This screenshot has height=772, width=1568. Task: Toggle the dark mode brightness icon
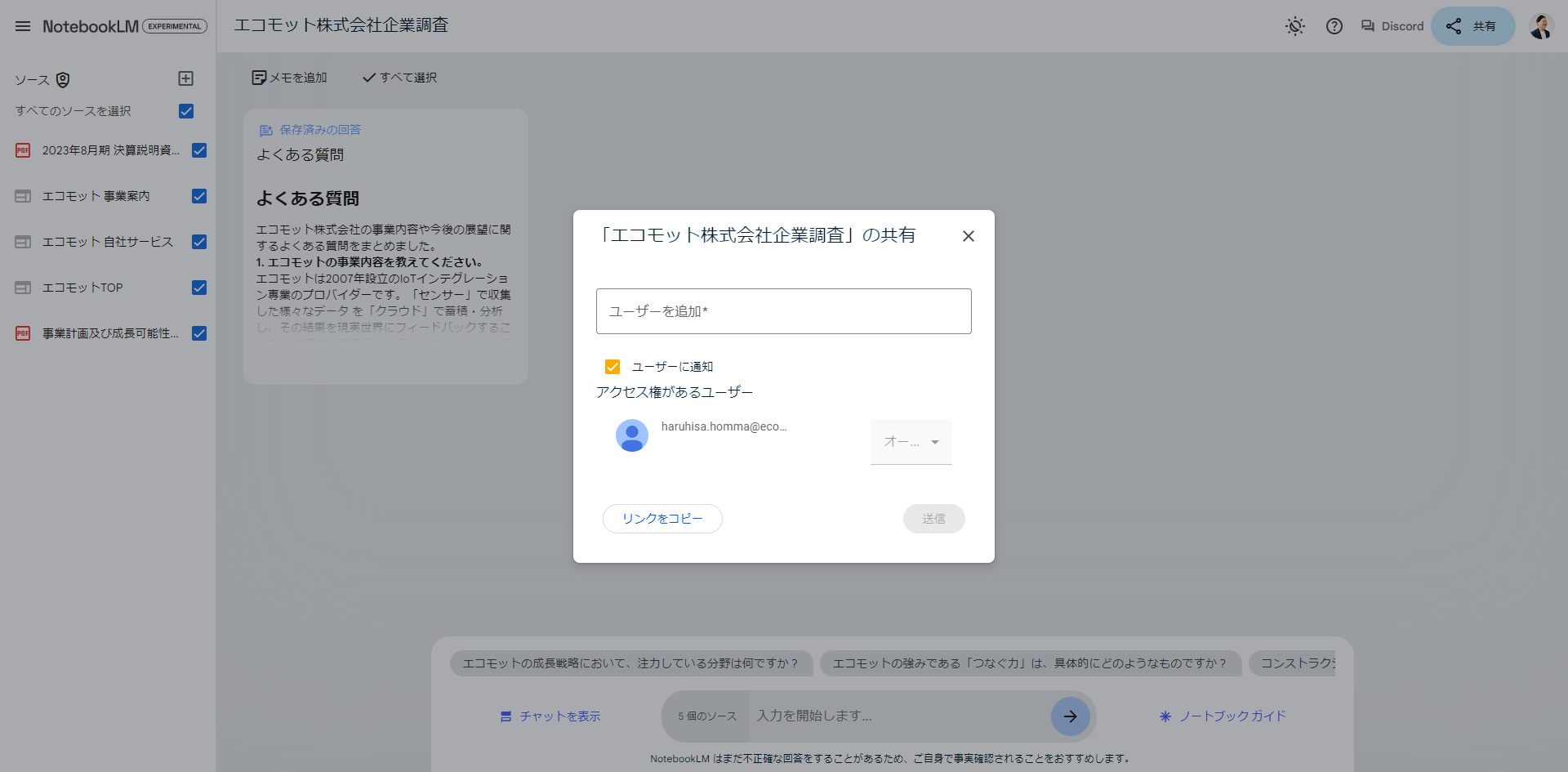[x=1295, y=26]
